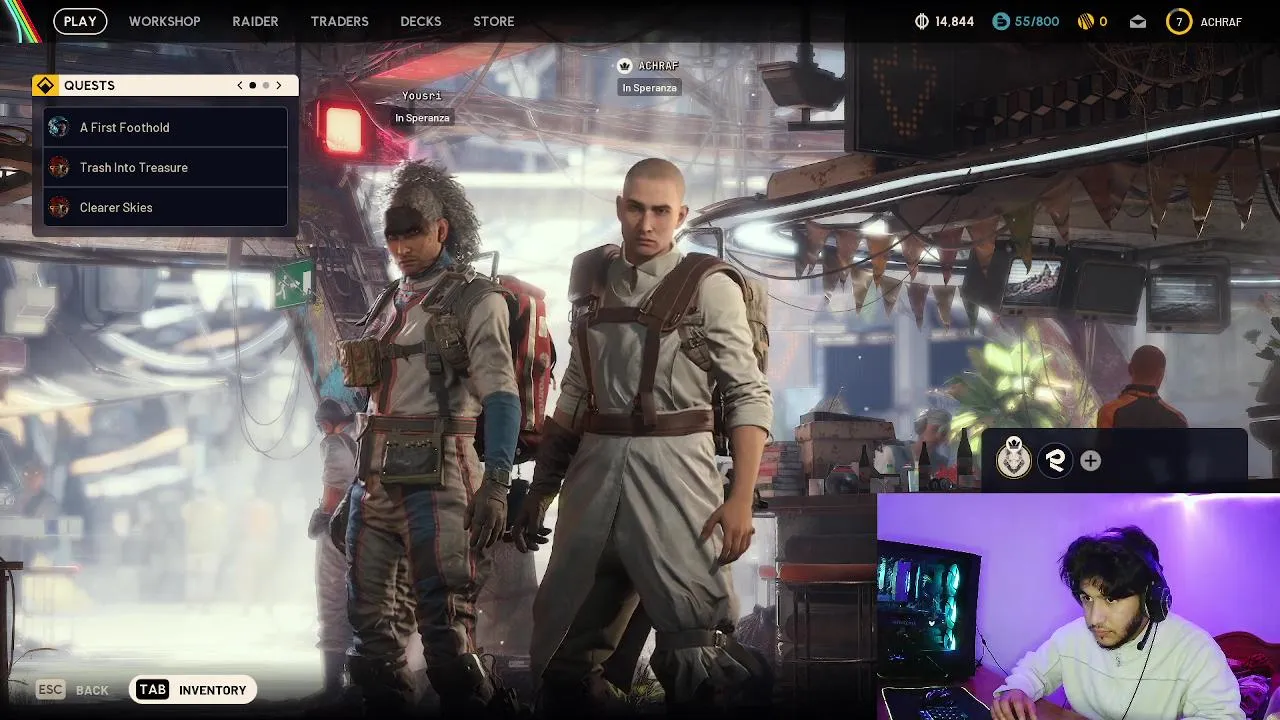Add a party member with plus icon
This screenshot has height=720, width=1280.
[1090, 460]
